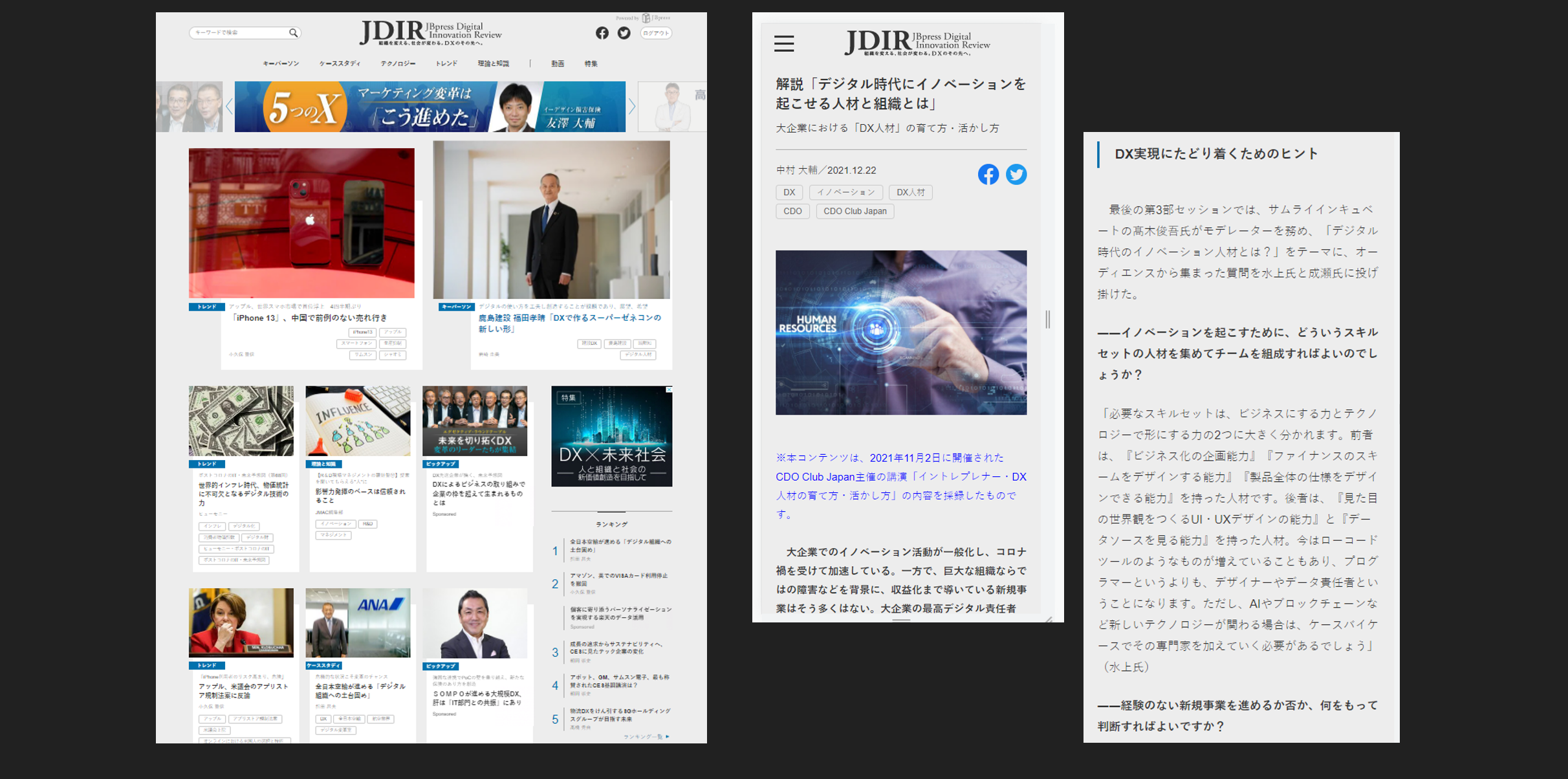Open the 動画 navigation item
Screen dimensions: 1568x779
point(558,64)
